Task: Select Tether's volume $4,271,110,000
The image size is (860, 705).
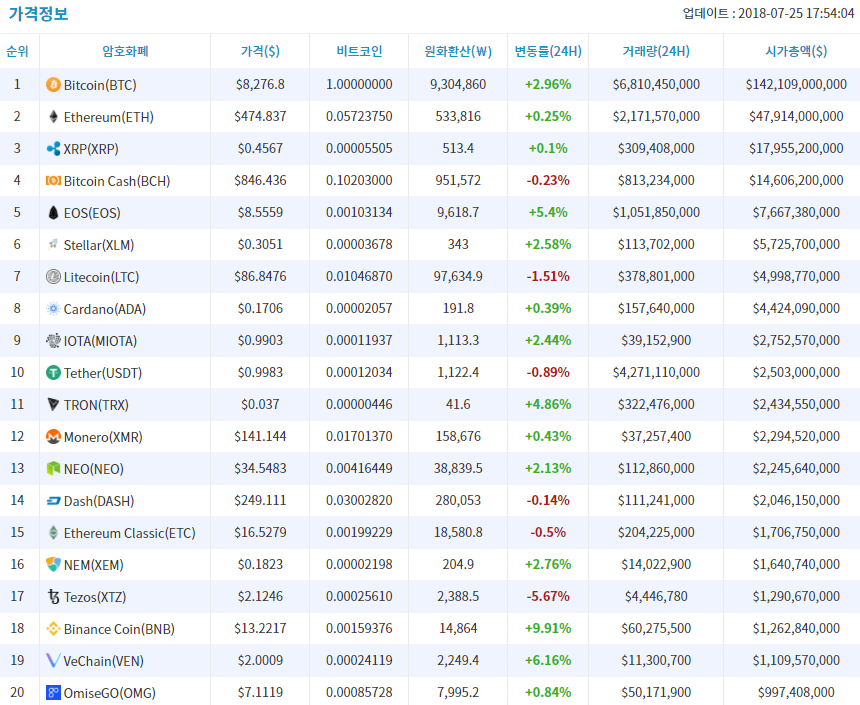Action: click(x=656, y=373)
